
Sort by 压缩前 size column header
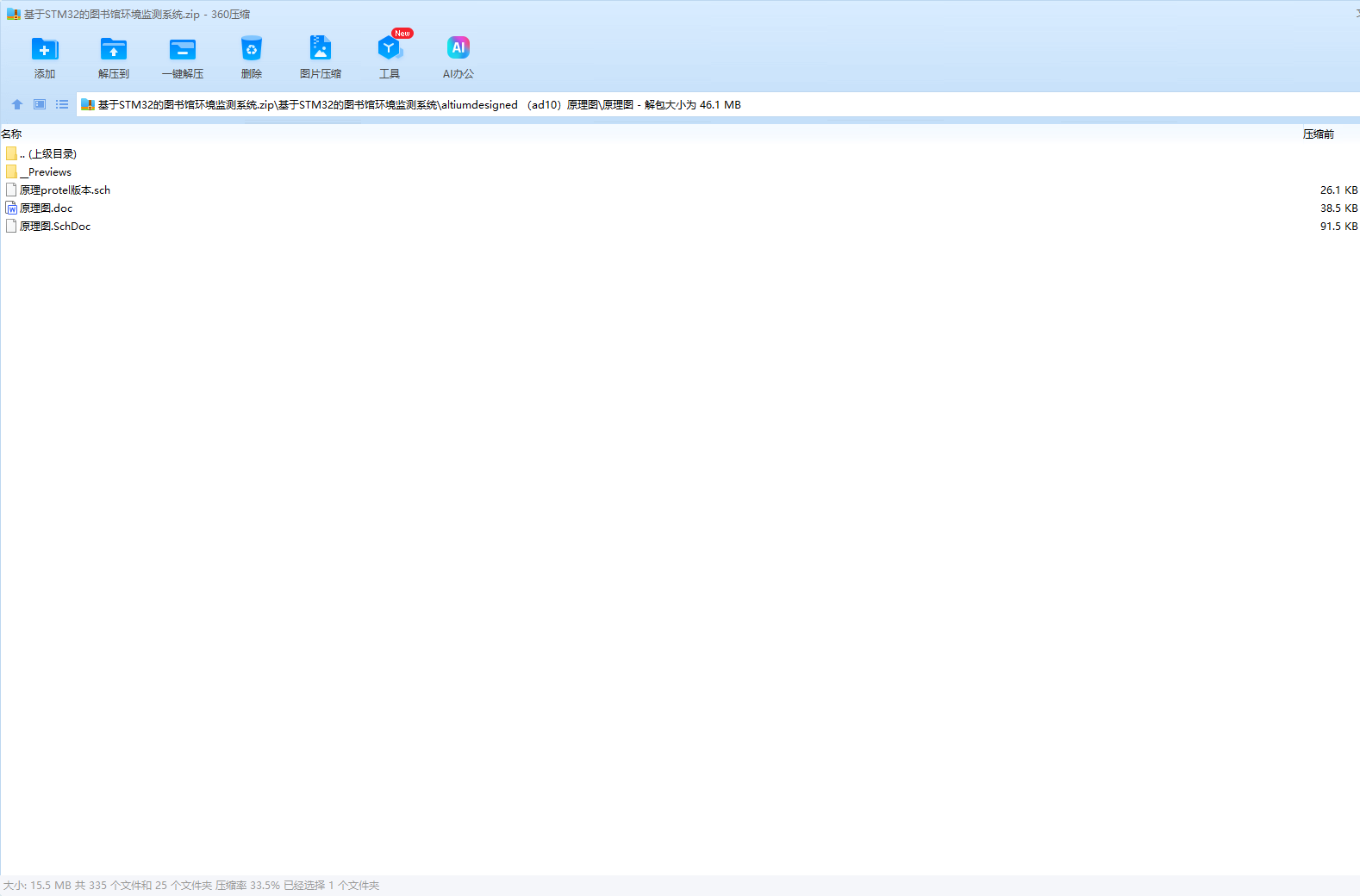click(x=1318, y=134)
